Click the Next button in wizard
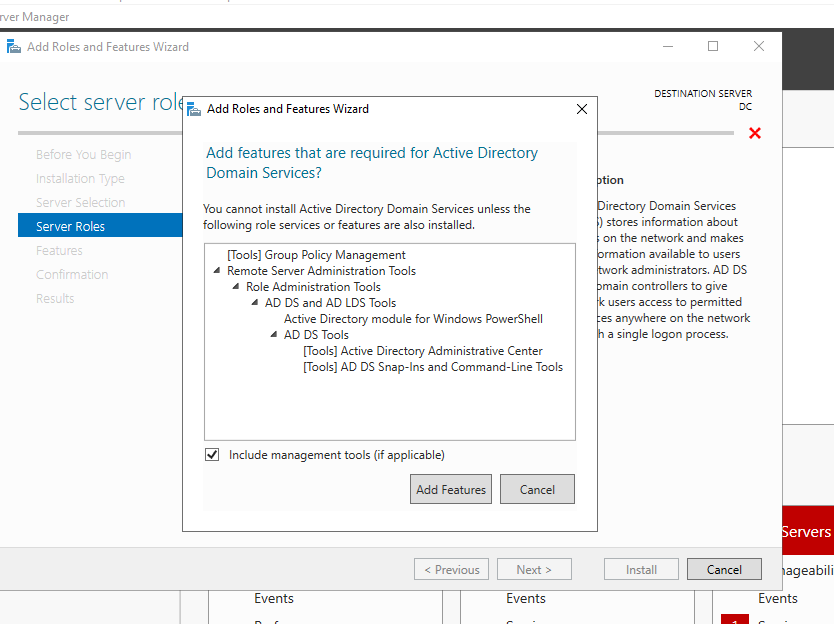Viewport: 834px width, 624px height. 534,569
